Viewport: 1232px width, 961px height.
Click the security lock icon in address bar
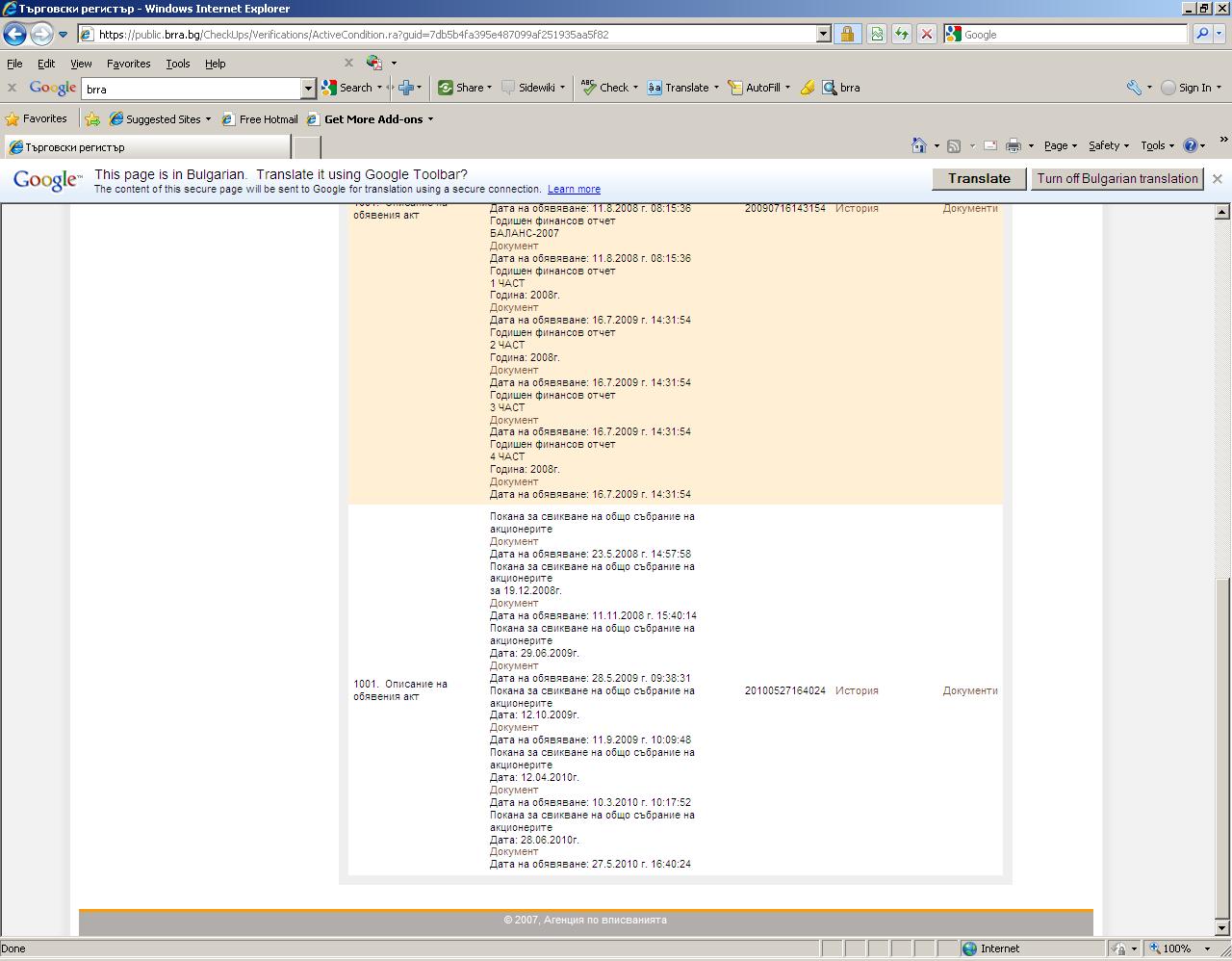click(x=847, y=35)
